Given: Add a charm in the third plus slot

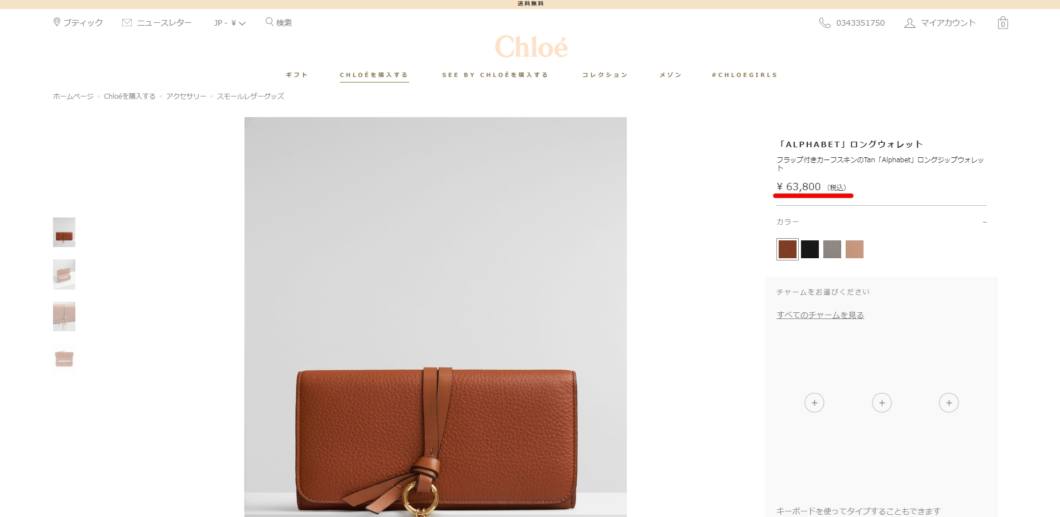Looking at the screenshot, I should [948, 403].
